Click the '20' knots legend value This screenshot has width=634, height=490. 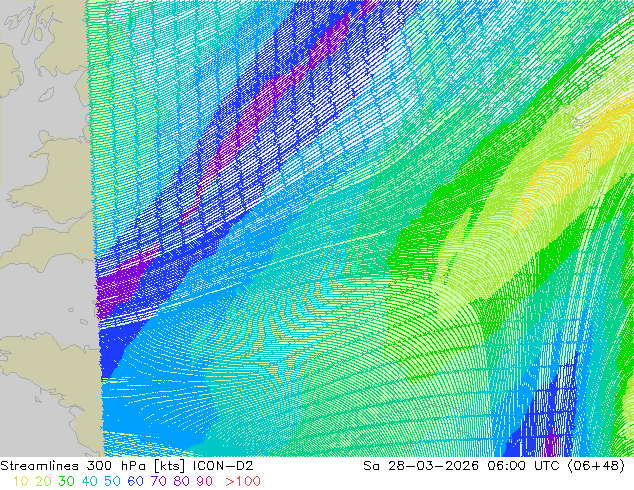pos(43,482)
